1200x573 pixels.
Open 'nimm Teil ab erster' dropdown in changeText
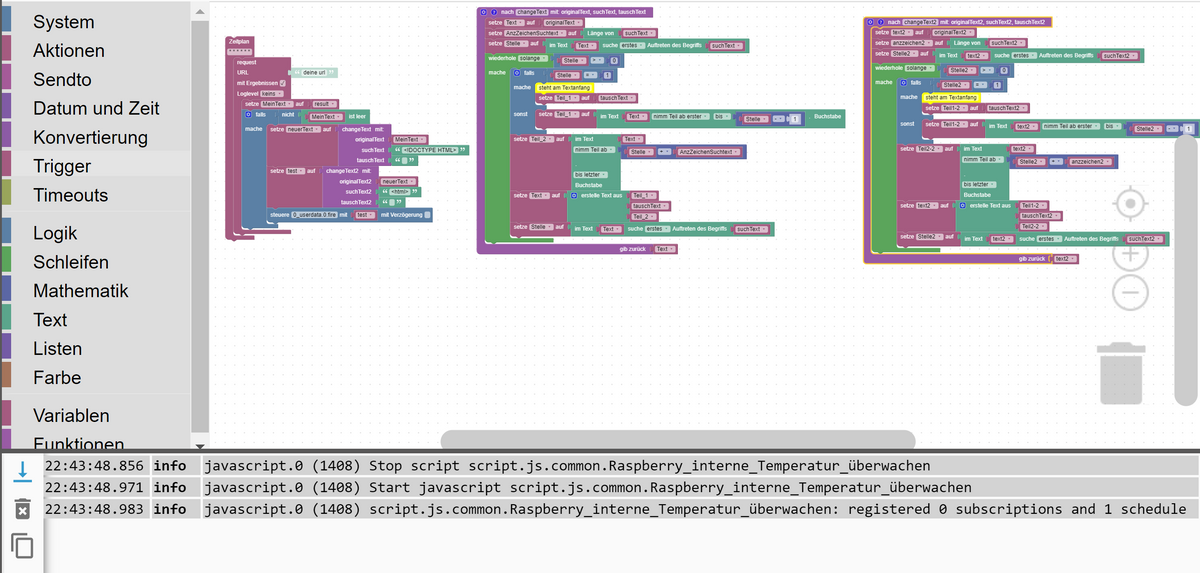680,117
